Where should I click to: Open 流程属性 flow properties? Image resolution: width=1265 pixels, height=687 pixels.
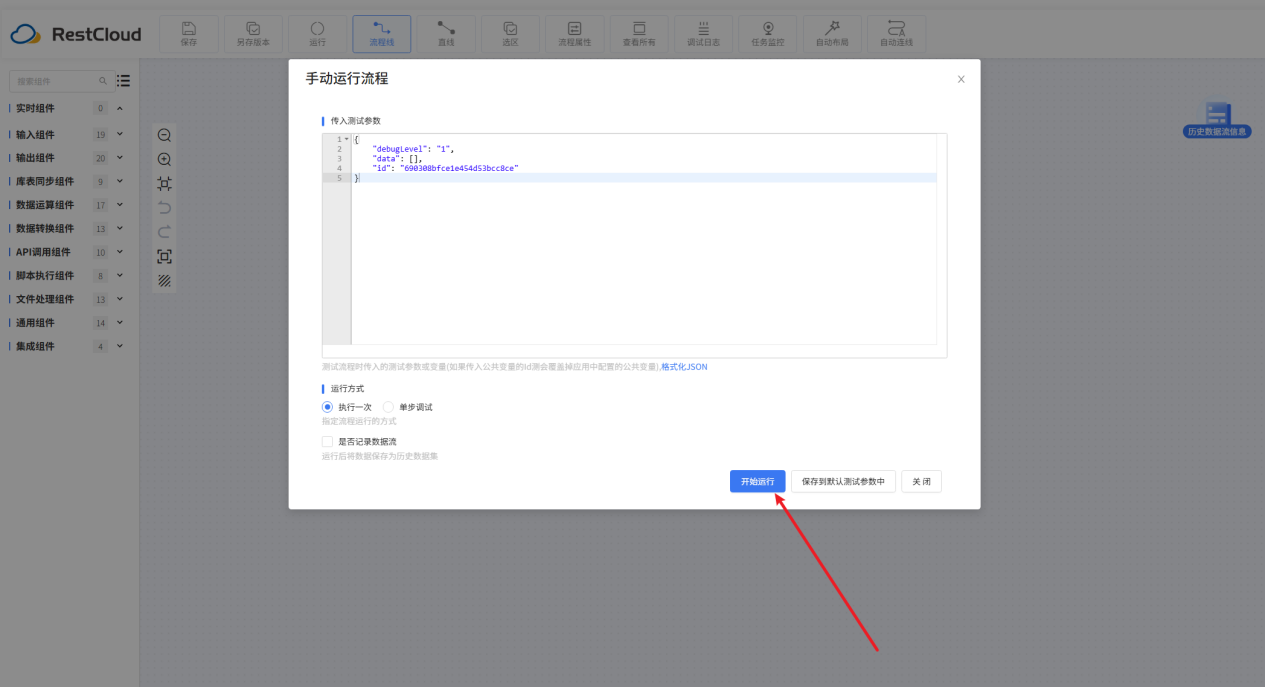pos(574,33)
